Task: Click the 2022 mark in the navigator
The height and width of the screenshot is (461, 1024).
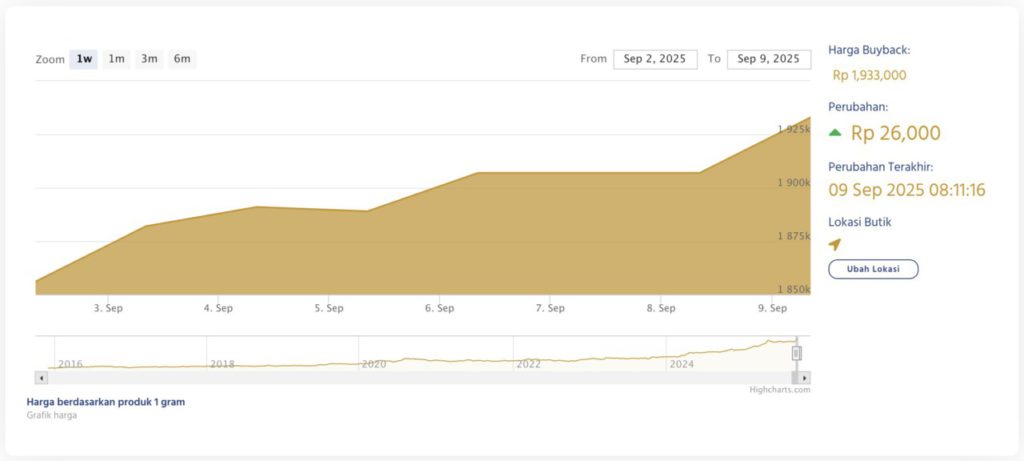Action: [x=528, y=364]
